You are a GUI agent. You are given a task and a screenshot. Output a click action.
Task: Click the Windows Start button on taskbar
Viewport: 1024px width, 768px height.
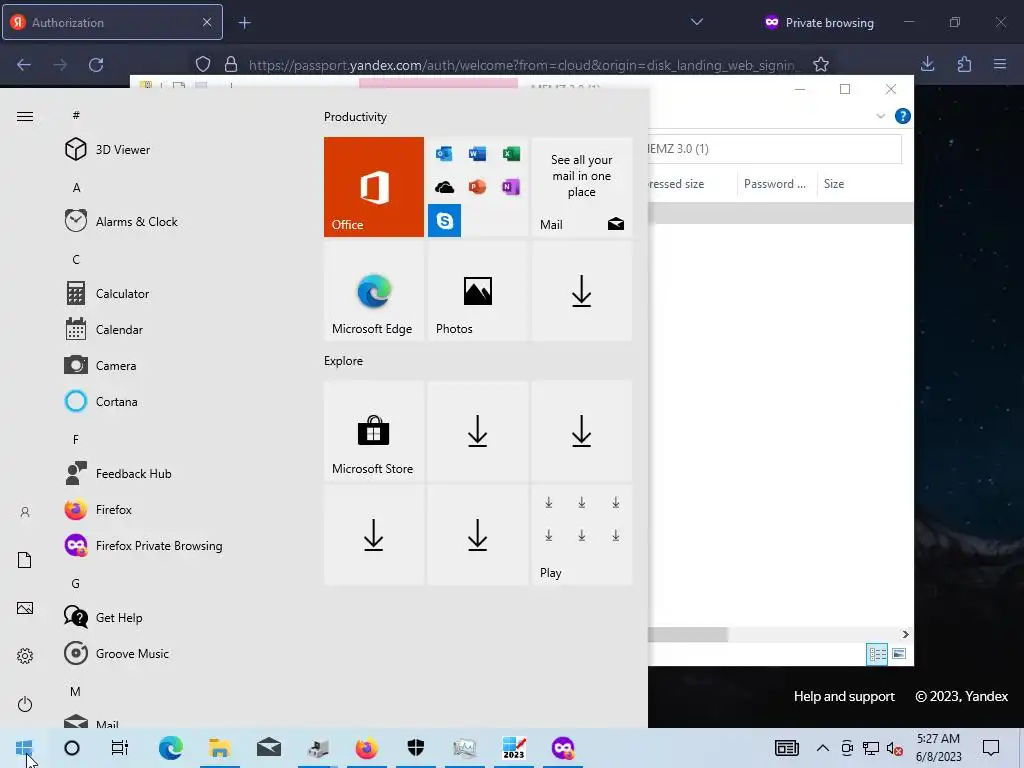coord(24,748)
